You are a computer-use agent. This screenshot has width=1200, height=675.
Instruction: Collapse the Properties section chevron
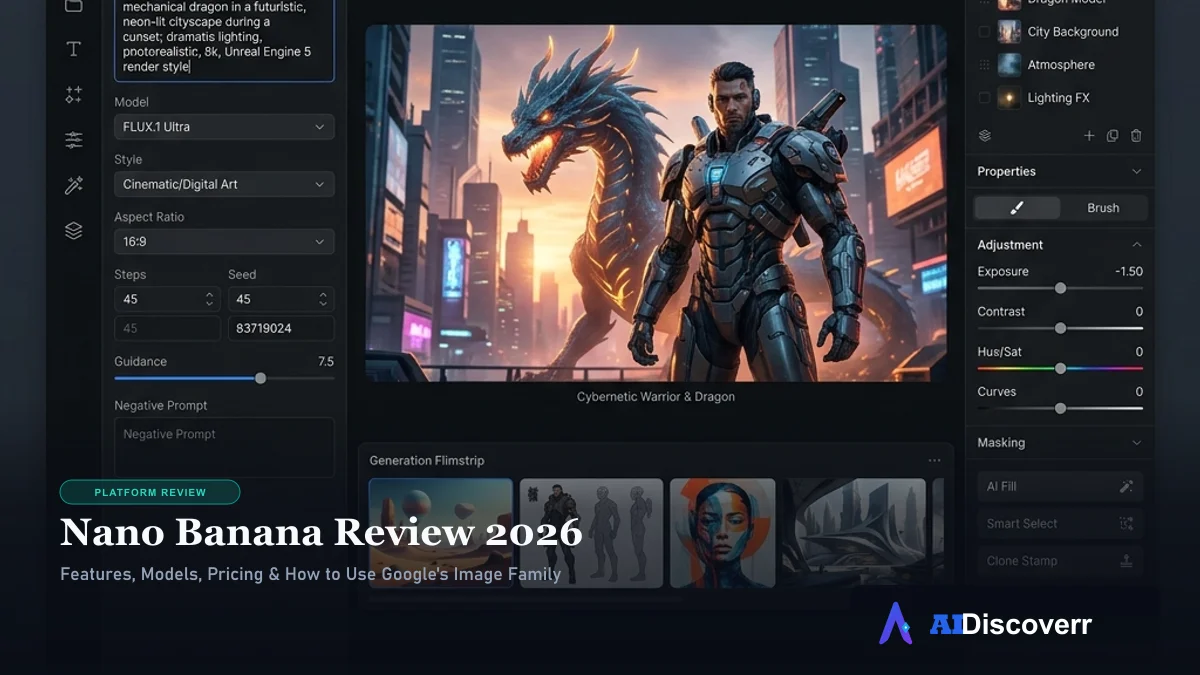click(x=1136, y=172)
